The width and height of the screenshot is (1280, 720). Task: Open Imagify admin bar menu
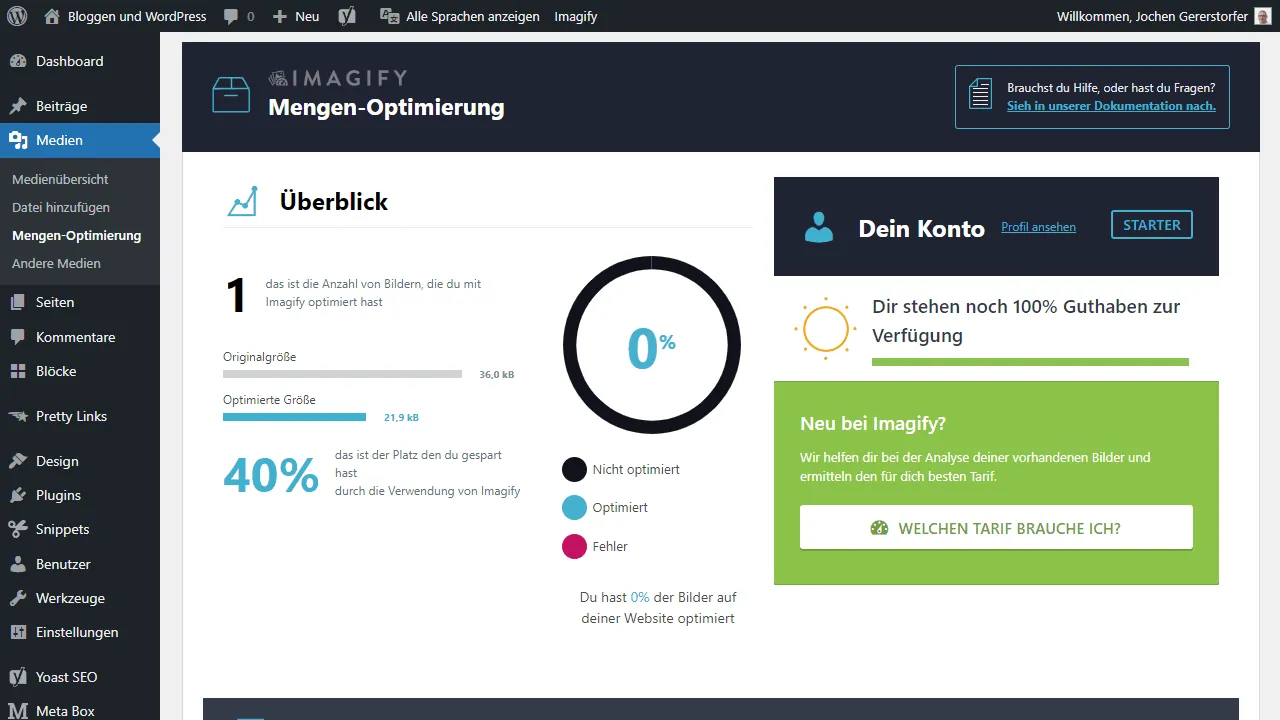click(x=576, y=17)
